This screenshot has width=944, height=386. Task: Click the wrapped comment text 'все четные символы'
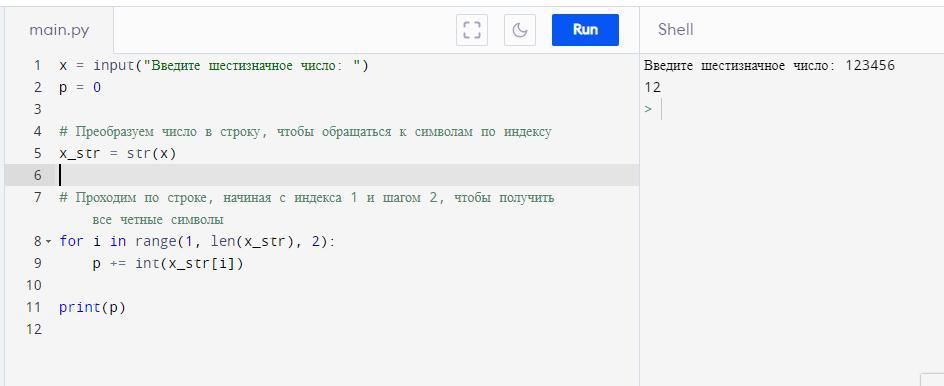[159, 220]
